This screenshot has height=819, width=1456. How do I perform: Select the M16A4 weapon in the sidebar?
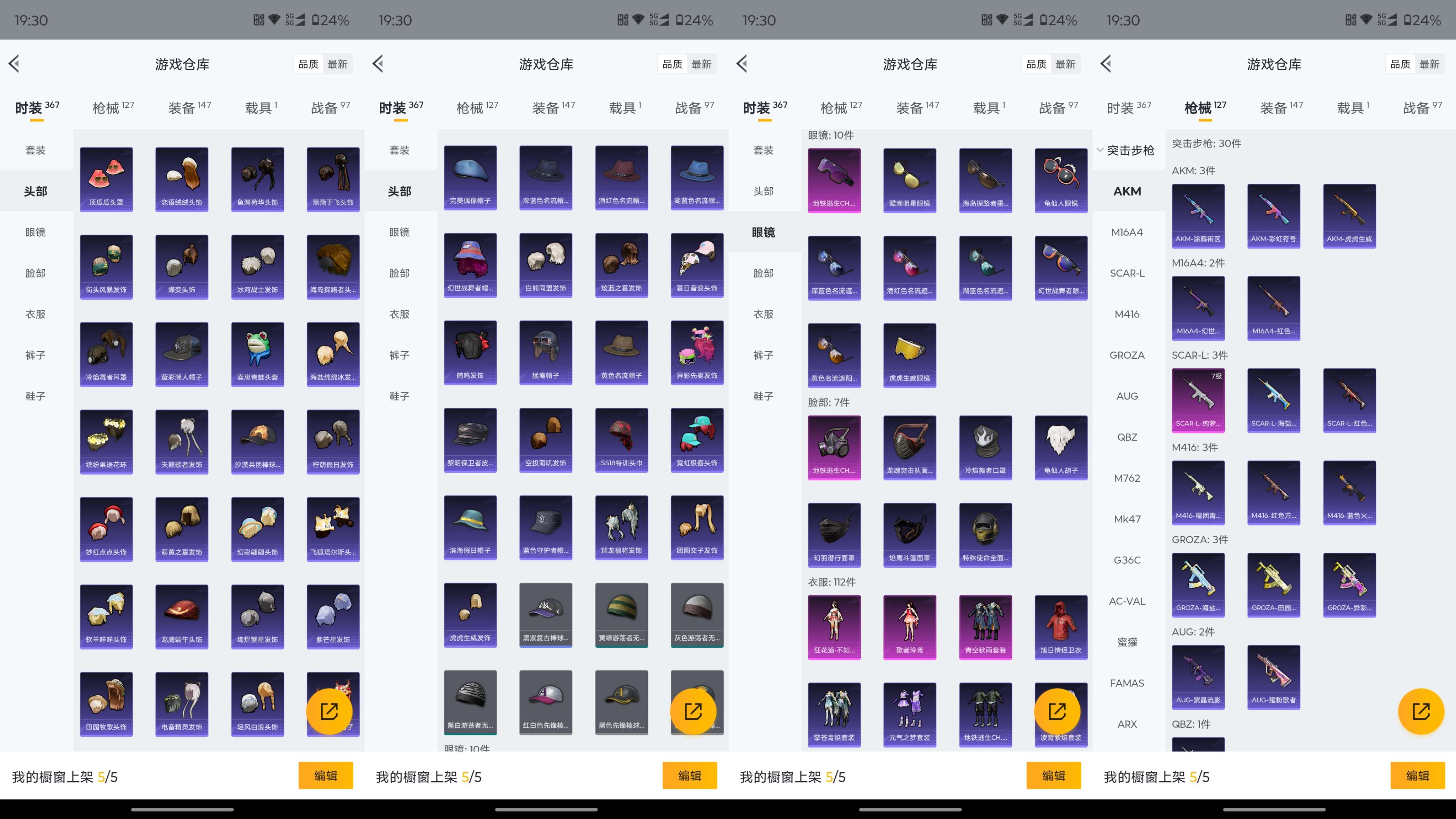[x=1127, y=232]
